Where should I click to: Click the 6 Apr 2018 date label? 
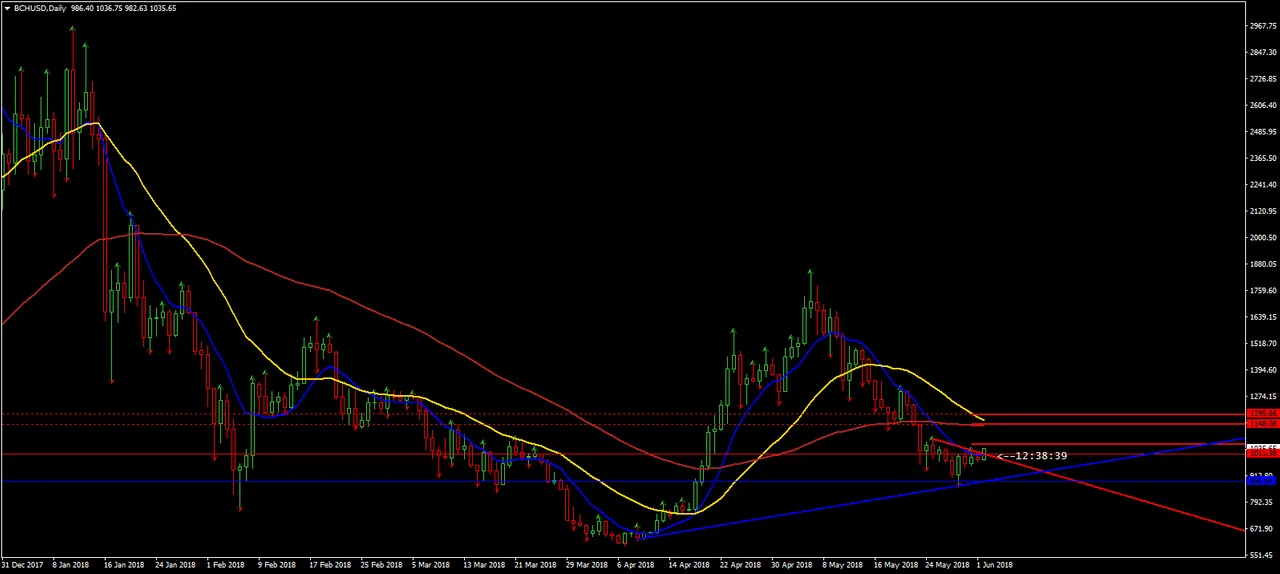pyautogui.click(x=636, y=565)
